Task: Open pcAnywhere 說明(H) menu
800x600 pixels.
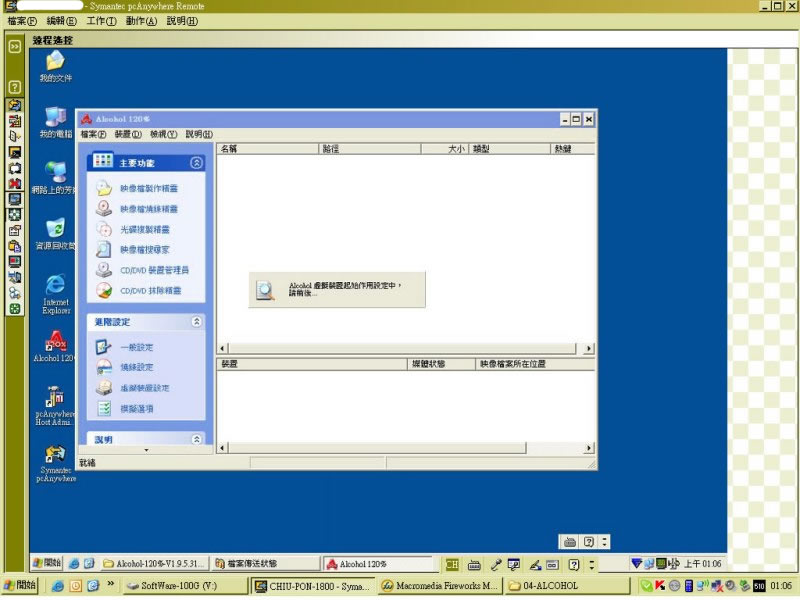Action: pyautogui.click(x=182, y=21)
